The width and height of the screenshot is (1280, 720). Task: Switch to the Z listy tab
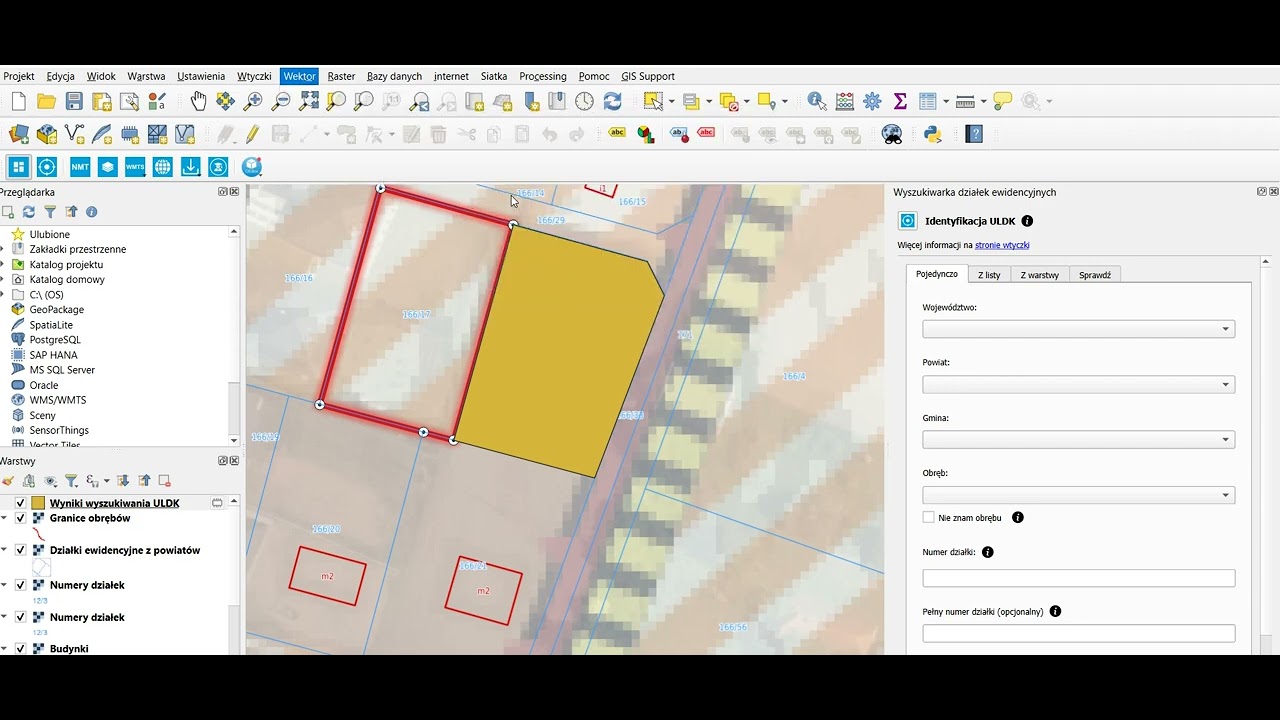tap(989, 274)
